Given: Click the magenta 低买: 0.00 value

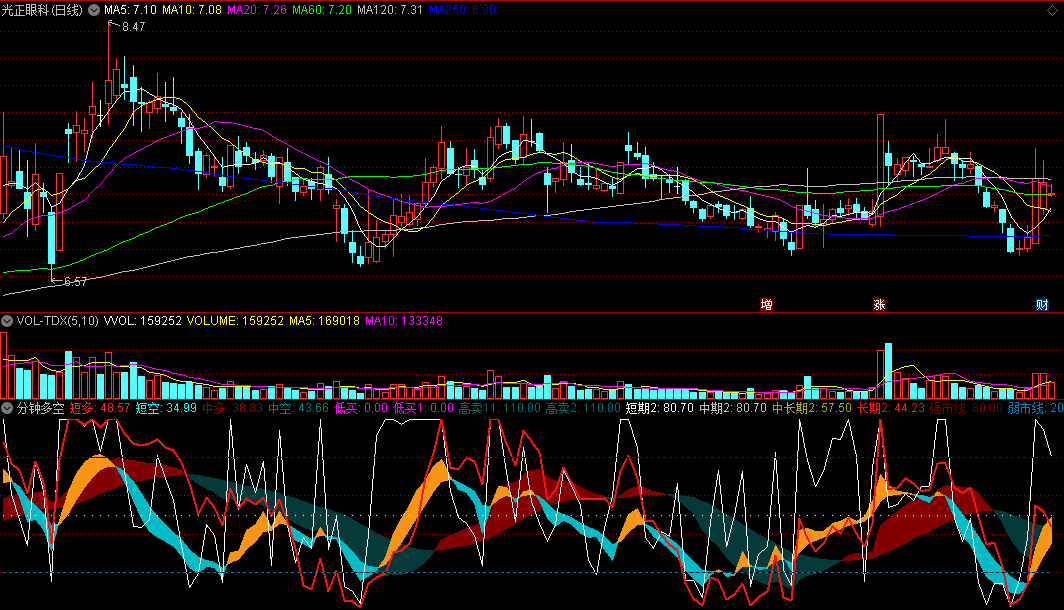Looking at the screenshot, I should tap(361, 408).
